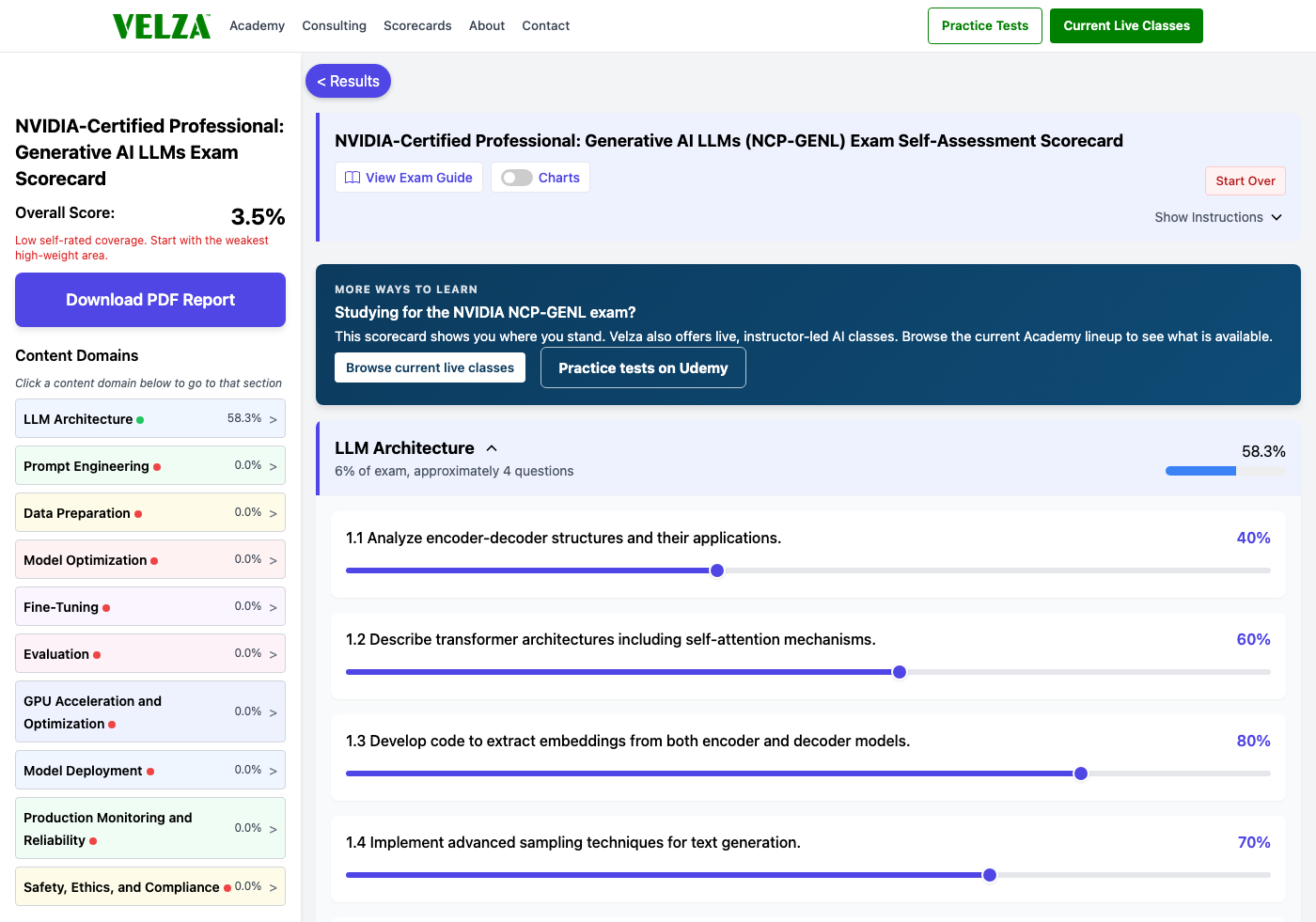Open Practice tests on Udemy
Screen dimensions: 1316x922
[x=643, y=367]
